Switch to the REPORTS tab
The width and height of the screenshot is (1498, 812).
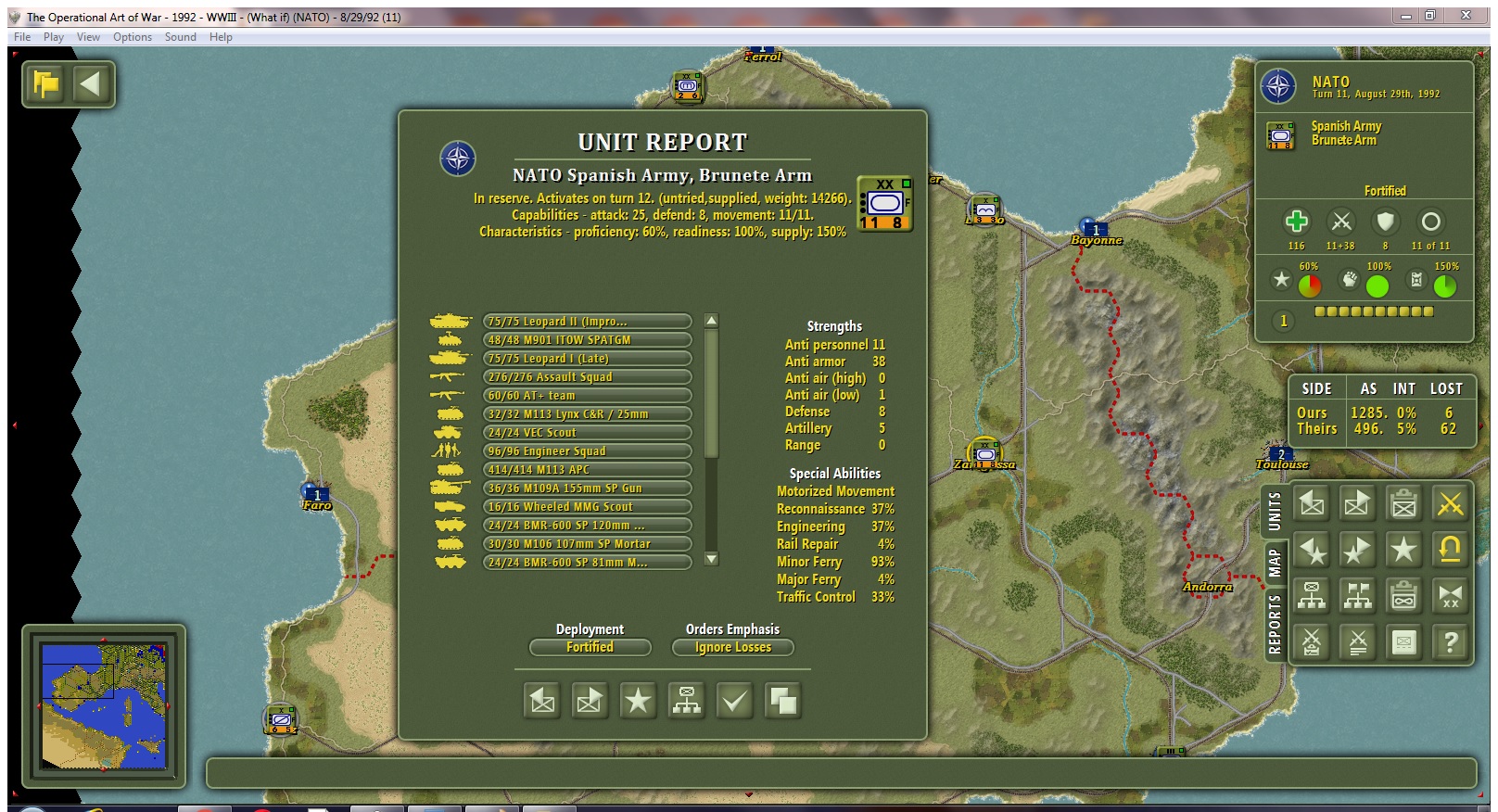click(1275, 624)
